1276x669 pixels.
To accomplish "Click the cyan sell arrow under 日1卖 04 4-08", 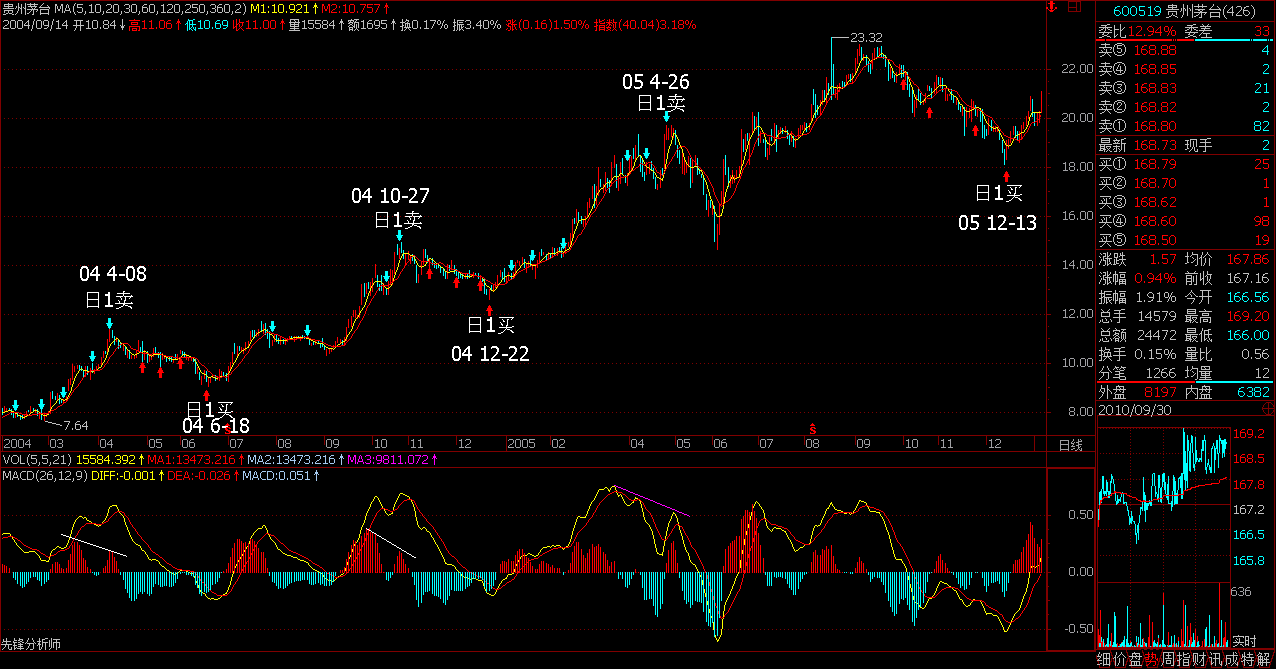I will (x=110, y=324).
